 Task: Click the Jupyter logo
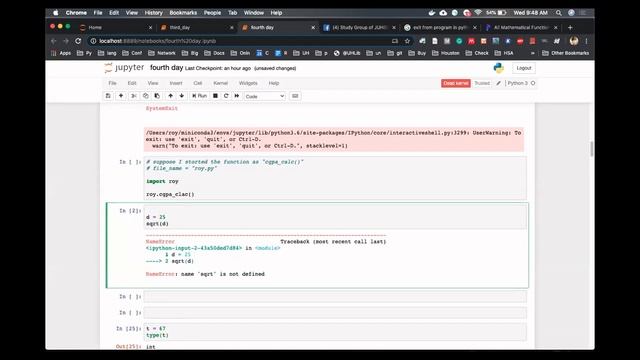point(124,68)
